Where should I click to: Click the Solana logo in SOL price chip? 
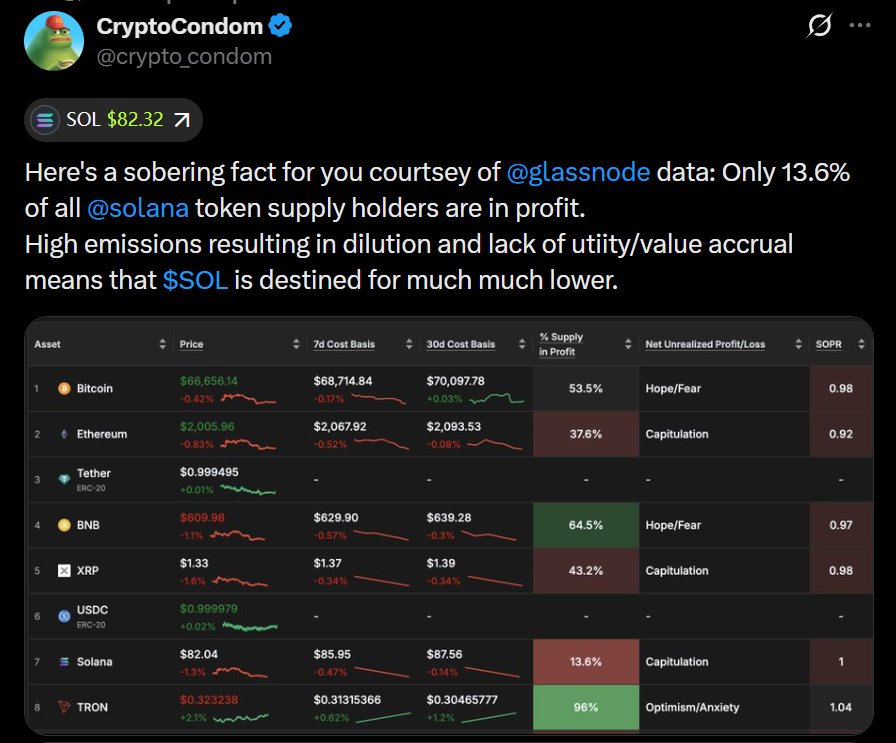coord(46,121)
